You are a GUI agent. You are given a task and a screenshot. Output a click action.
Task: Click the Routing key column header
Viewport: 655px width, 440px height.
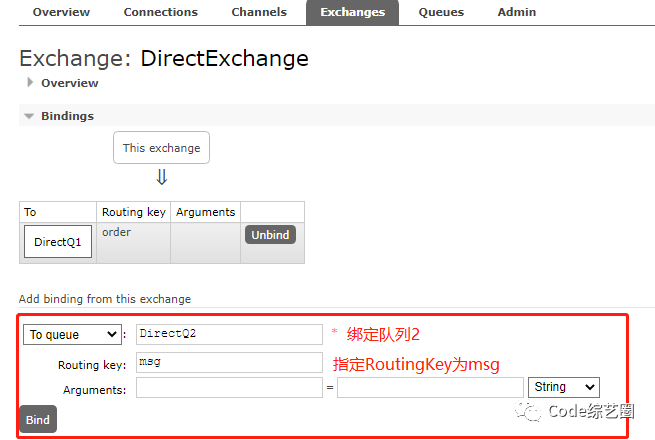[134, 212]
